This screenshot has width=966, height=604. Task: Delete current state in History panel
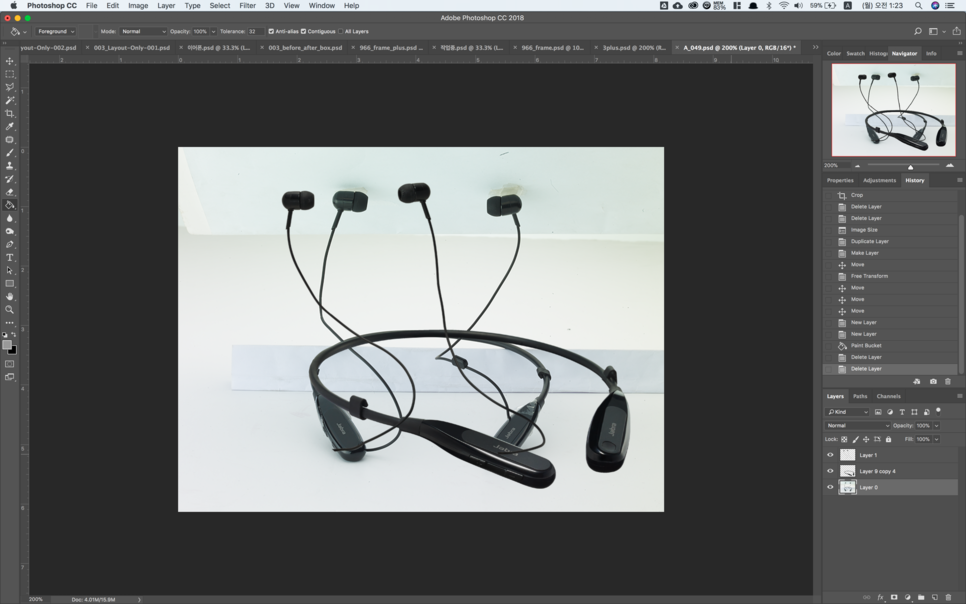click(x=948, y=382)
